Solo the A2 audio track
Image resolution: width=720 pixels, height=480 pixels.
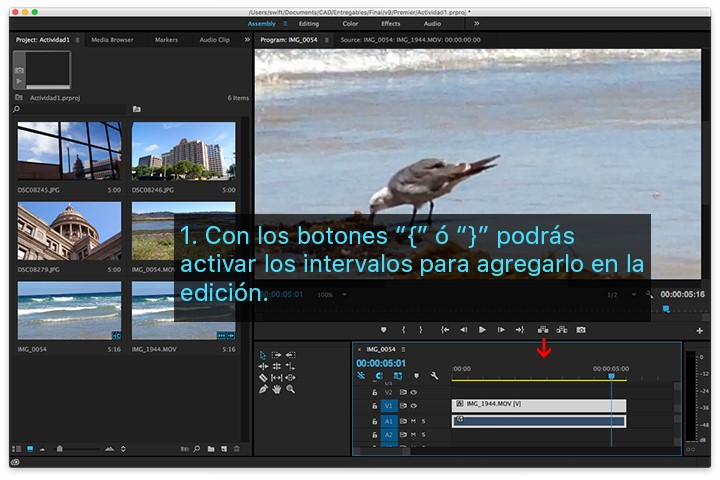coord(423,435)
